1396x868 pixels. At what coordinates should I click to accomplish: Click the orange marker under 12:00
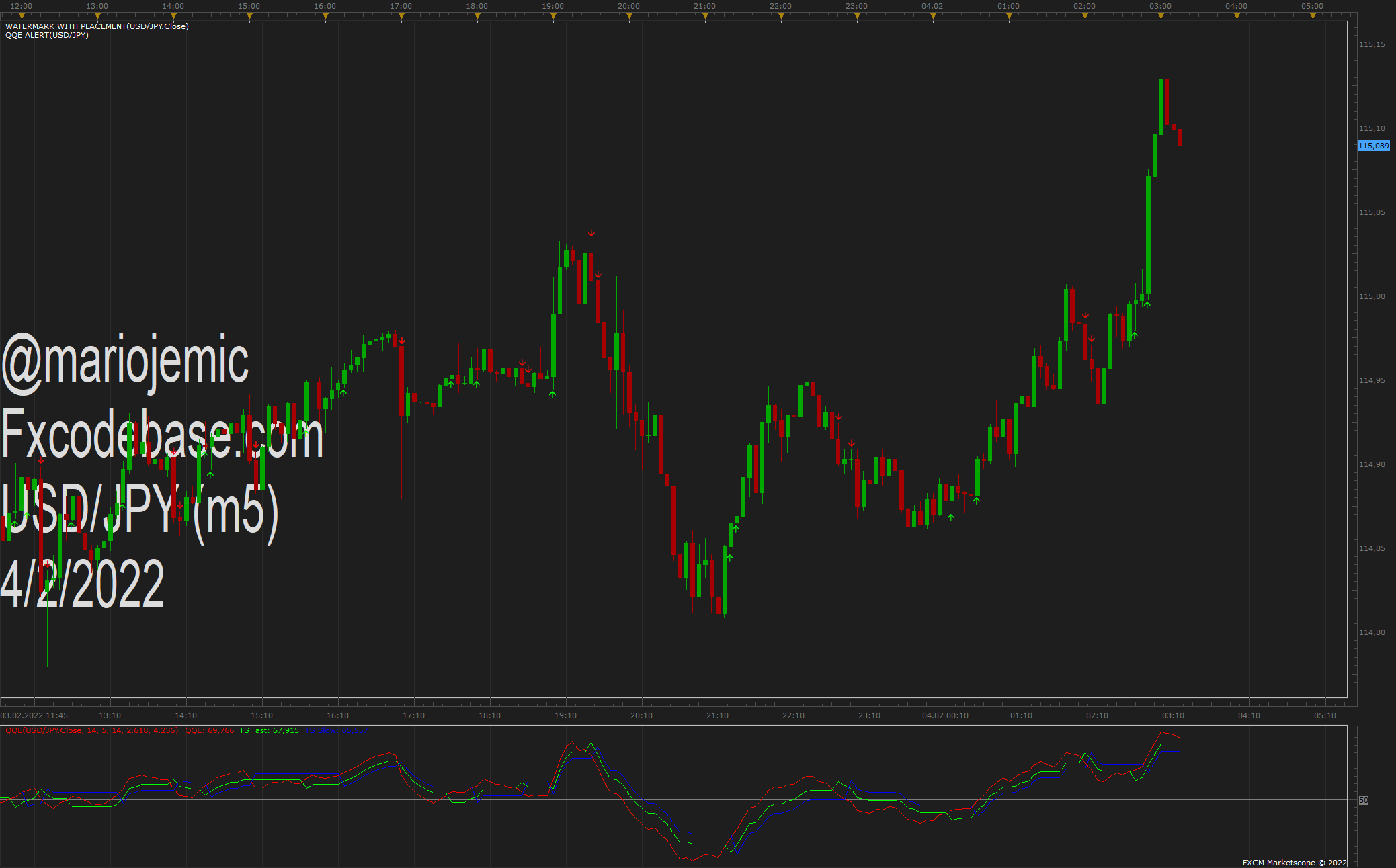[x=22, y=16]
